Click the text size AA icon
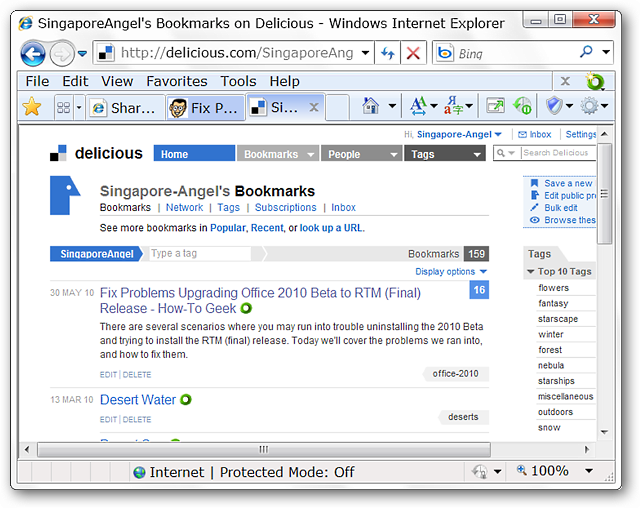 [419, 106]
